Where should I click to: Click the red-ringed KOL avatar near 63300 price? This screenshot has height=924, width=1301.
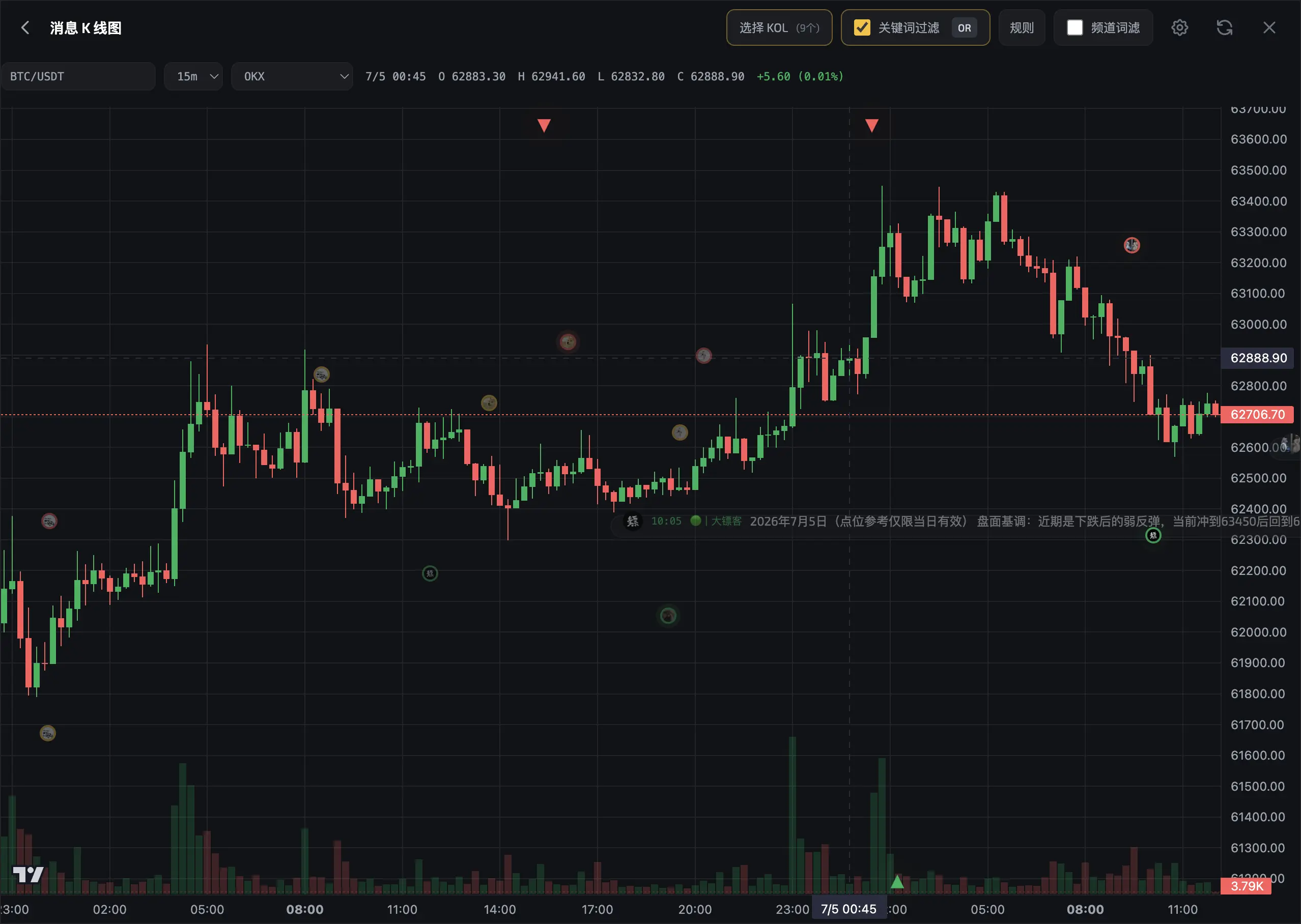(x=1132, y=245)
